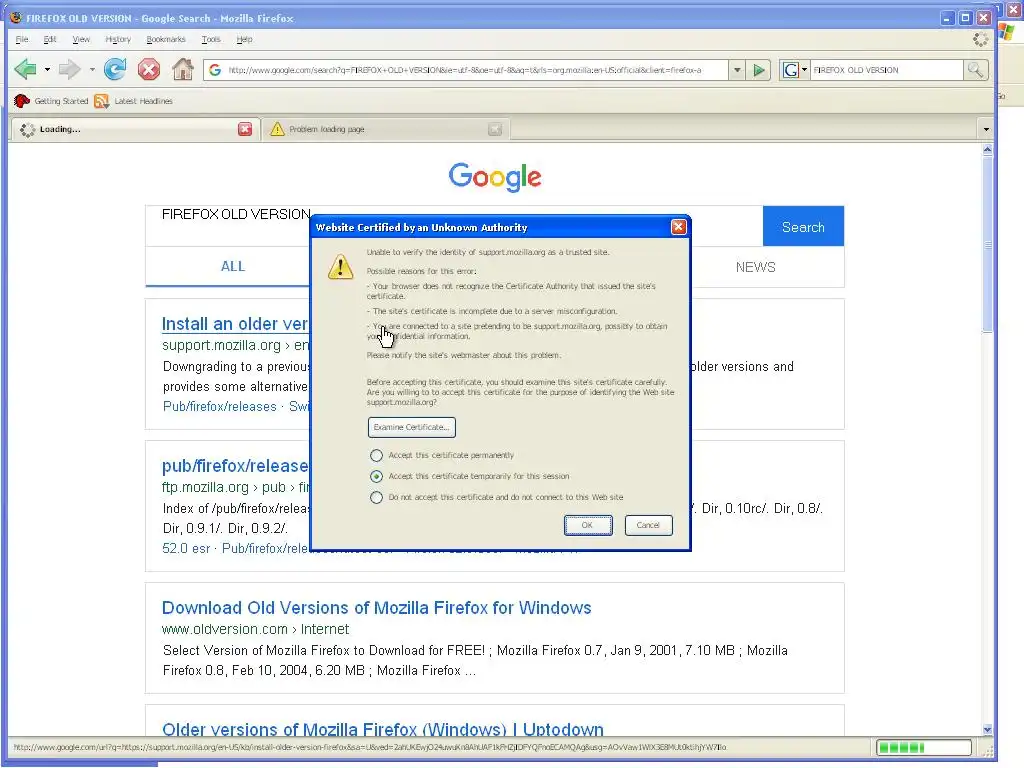1024x768 pixels.
Task: Open Older versions of Mozilla Firefox Uptodown link
Action: click(383, 729)
